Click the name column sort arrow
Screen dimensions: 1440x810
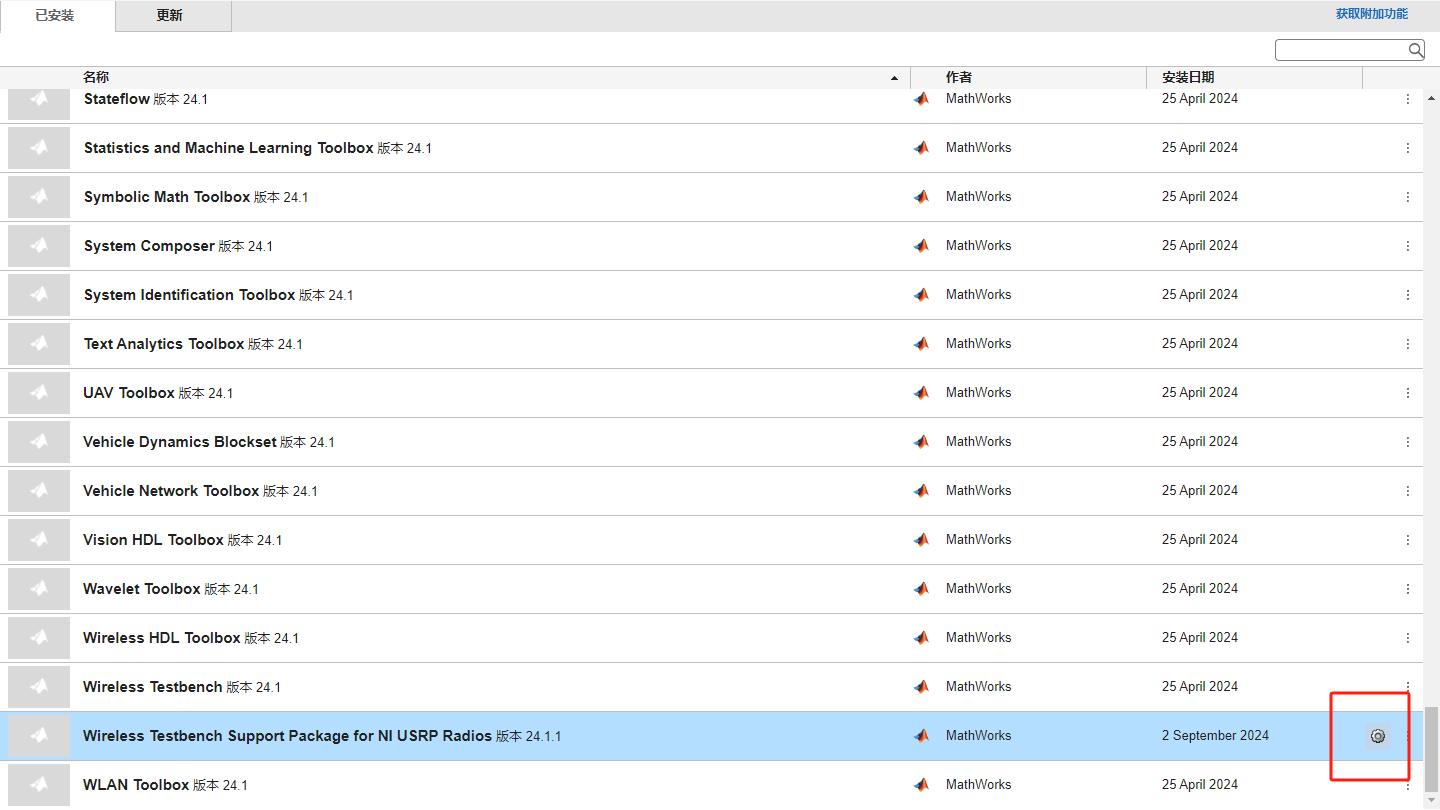[x=894, y=78]
